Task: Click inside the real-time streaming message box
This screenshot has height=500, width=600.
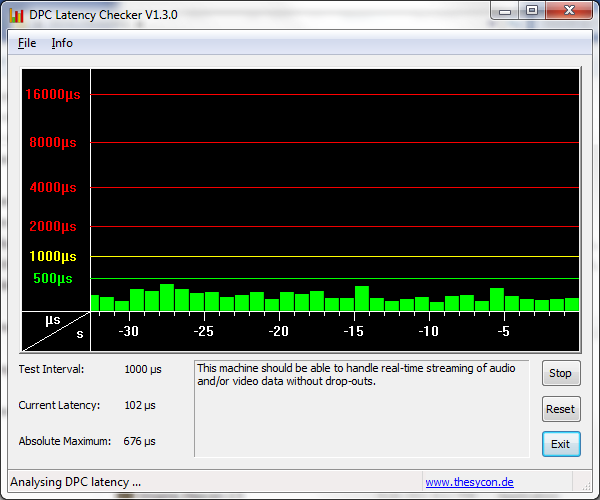Action: (x=360, y=408)
